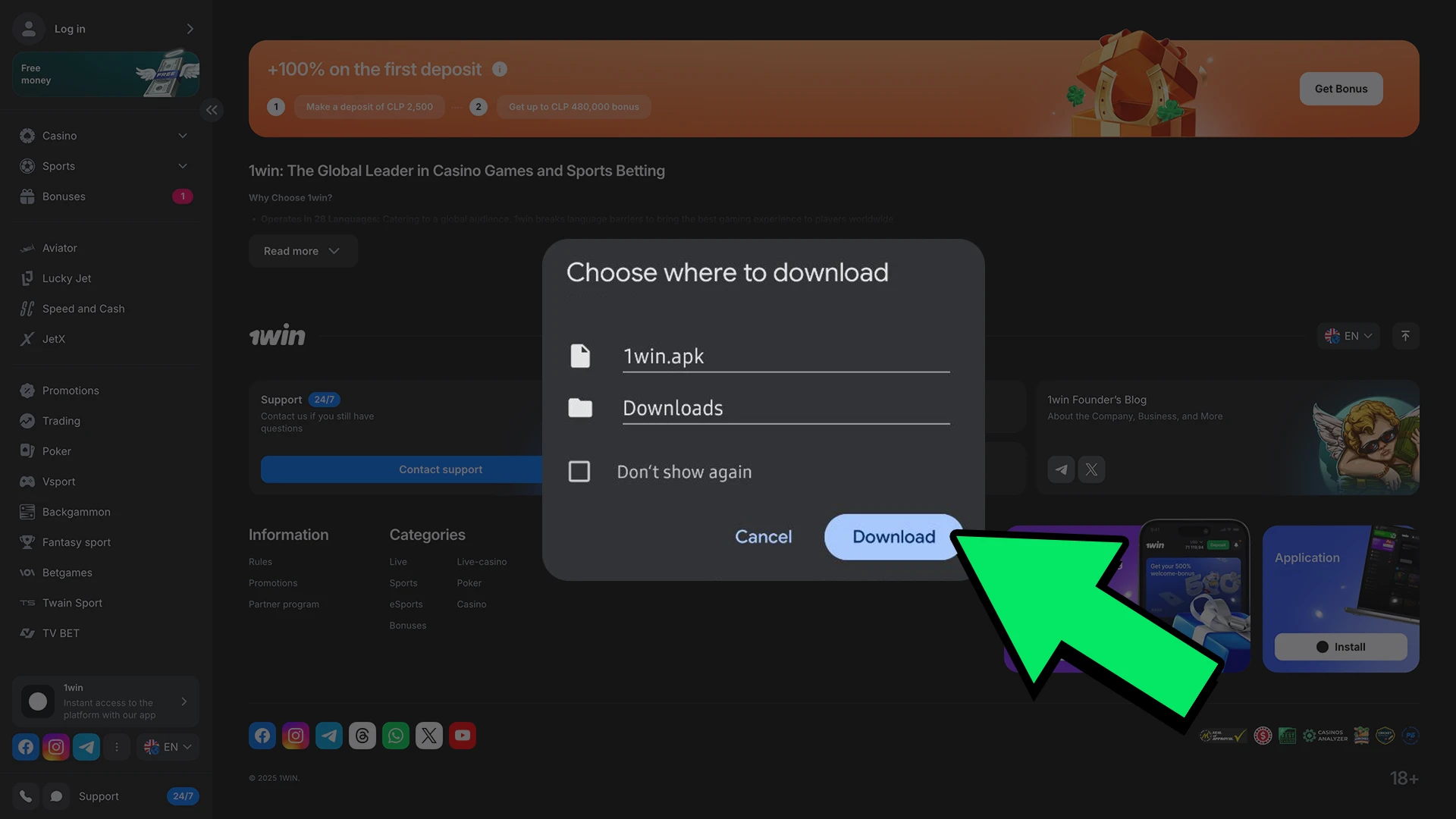Open the 1win app instant access card
Image resolution: width=1456 pixels, height=819 pixels.
click(x=105, y=701)
